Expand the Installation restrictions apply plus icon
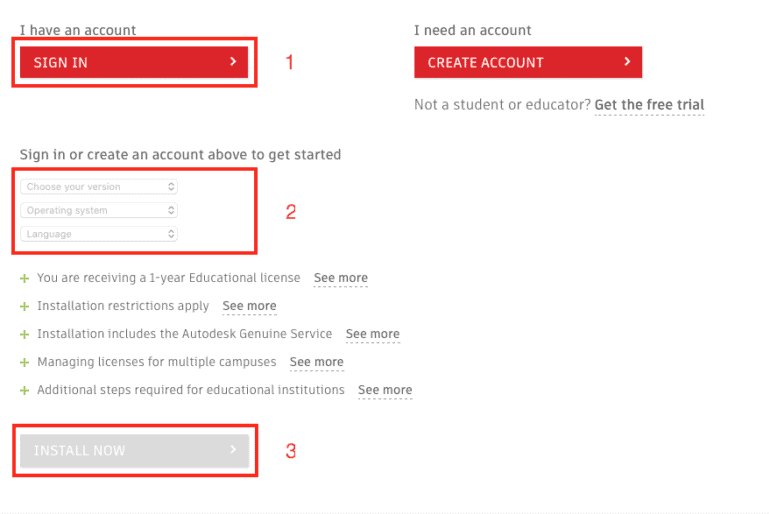The image size is (770, 514). [25, 306]
